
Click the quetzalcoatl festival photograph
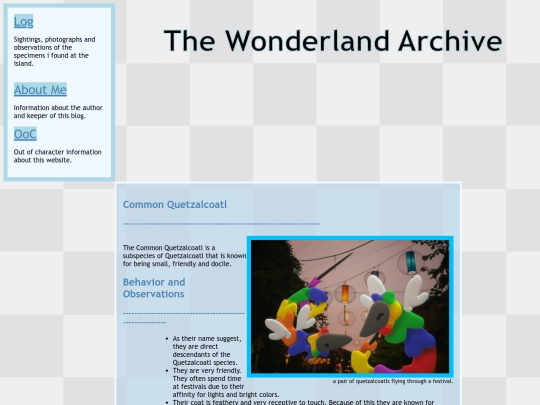click(x=350, y=307)
